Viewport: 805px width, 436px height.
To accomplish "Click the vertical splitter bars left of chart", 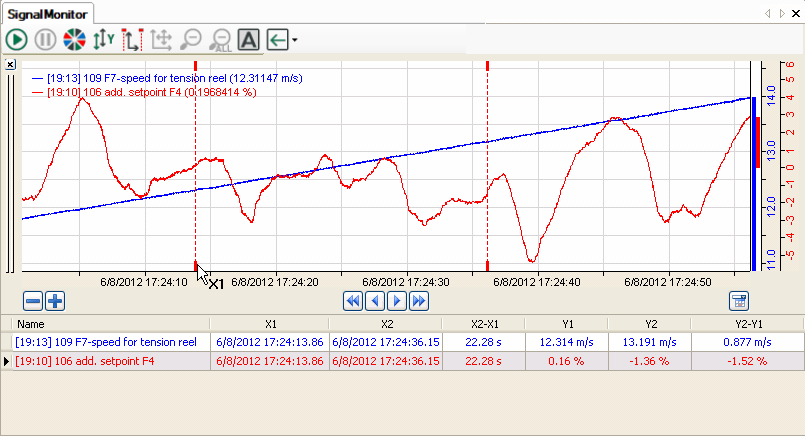I will 10,173.
